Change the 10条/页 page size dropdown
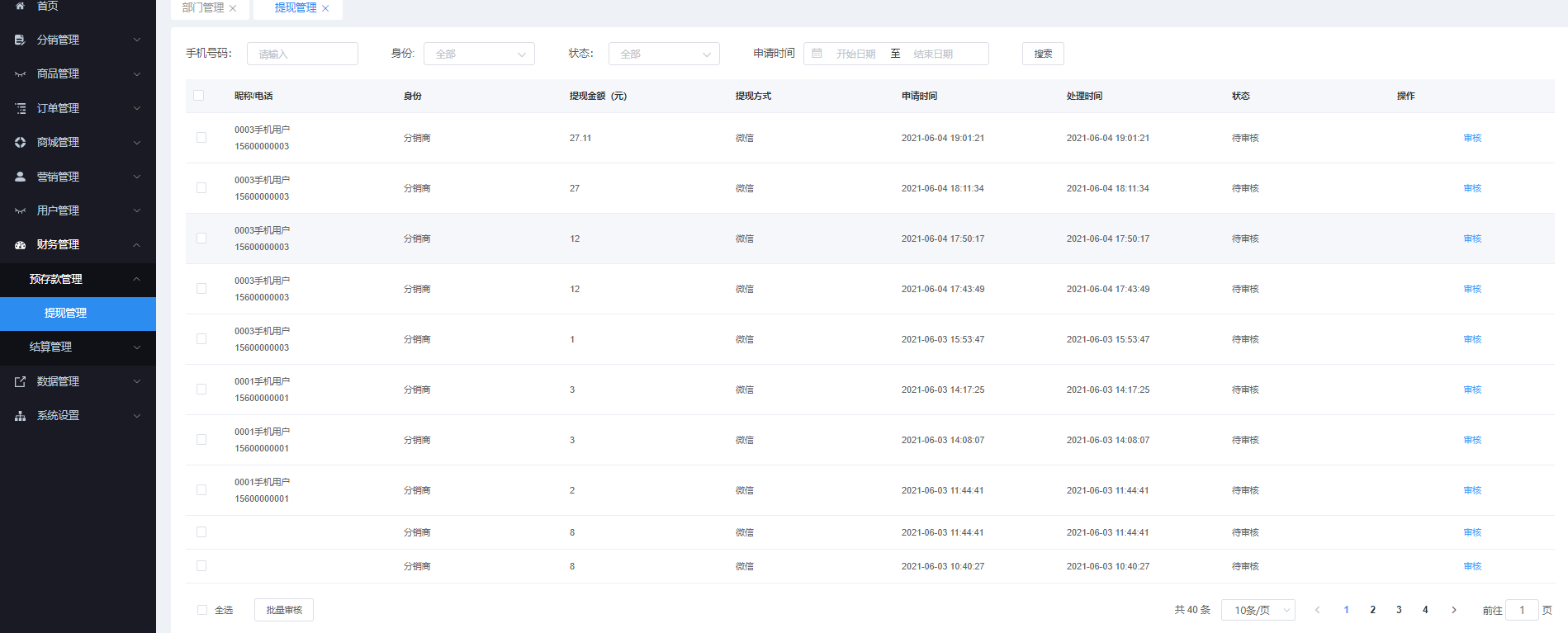This screenshot has width=1568, height=633. 1258,610
